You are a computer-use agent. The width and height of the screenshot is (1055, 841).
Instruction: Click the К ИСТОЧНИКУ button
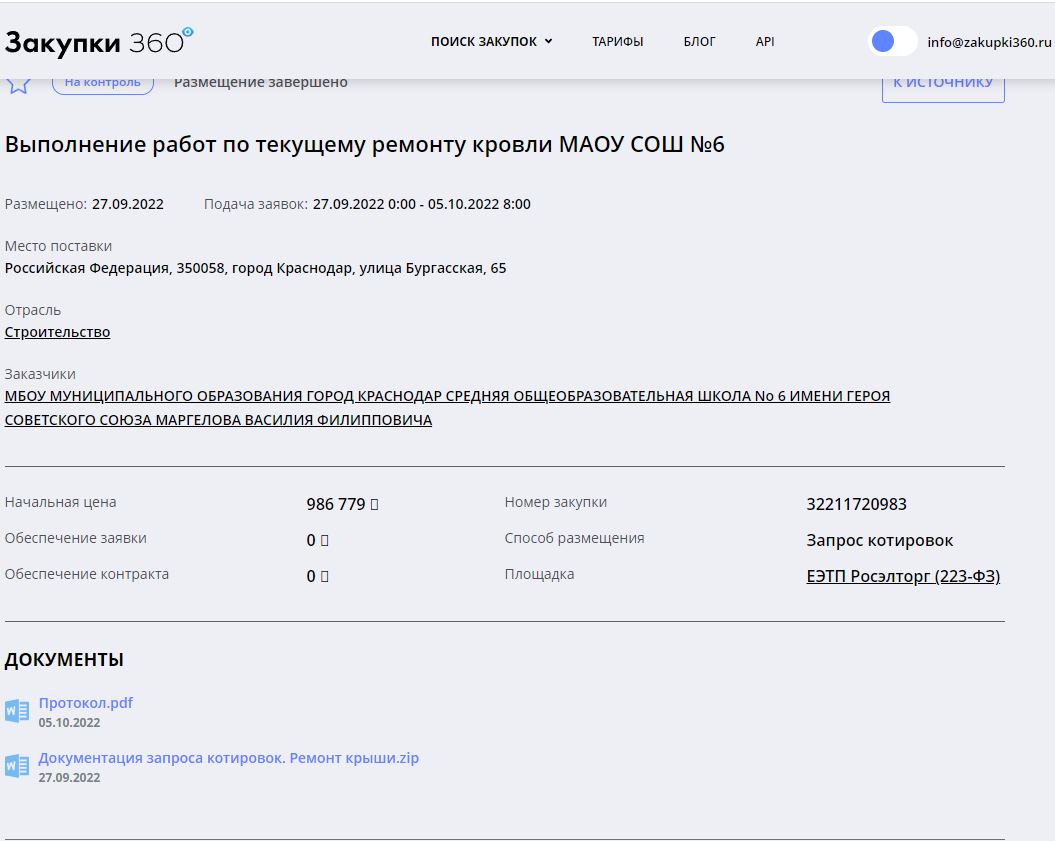tap(942, 83)
